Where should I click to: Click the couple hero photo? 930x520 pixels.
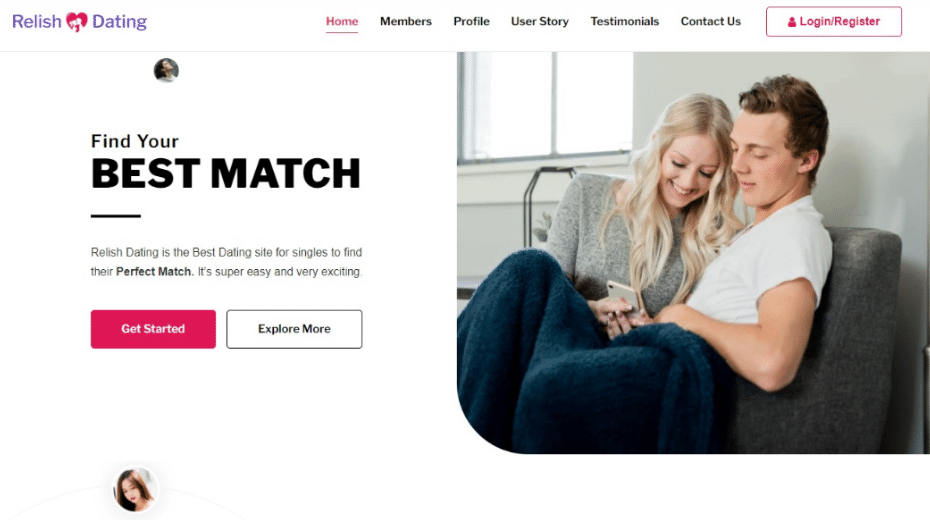coord(693,253)
